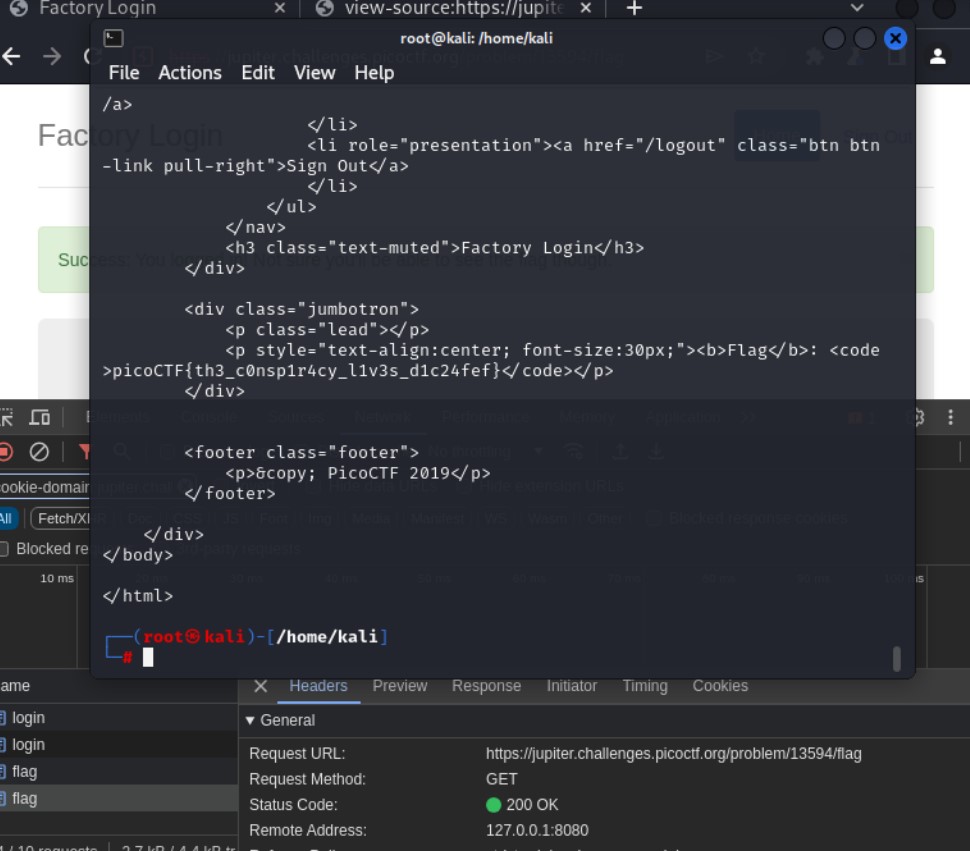Switch to the Headers tab
Screen dimensions: 970x851
pos(318,686)
